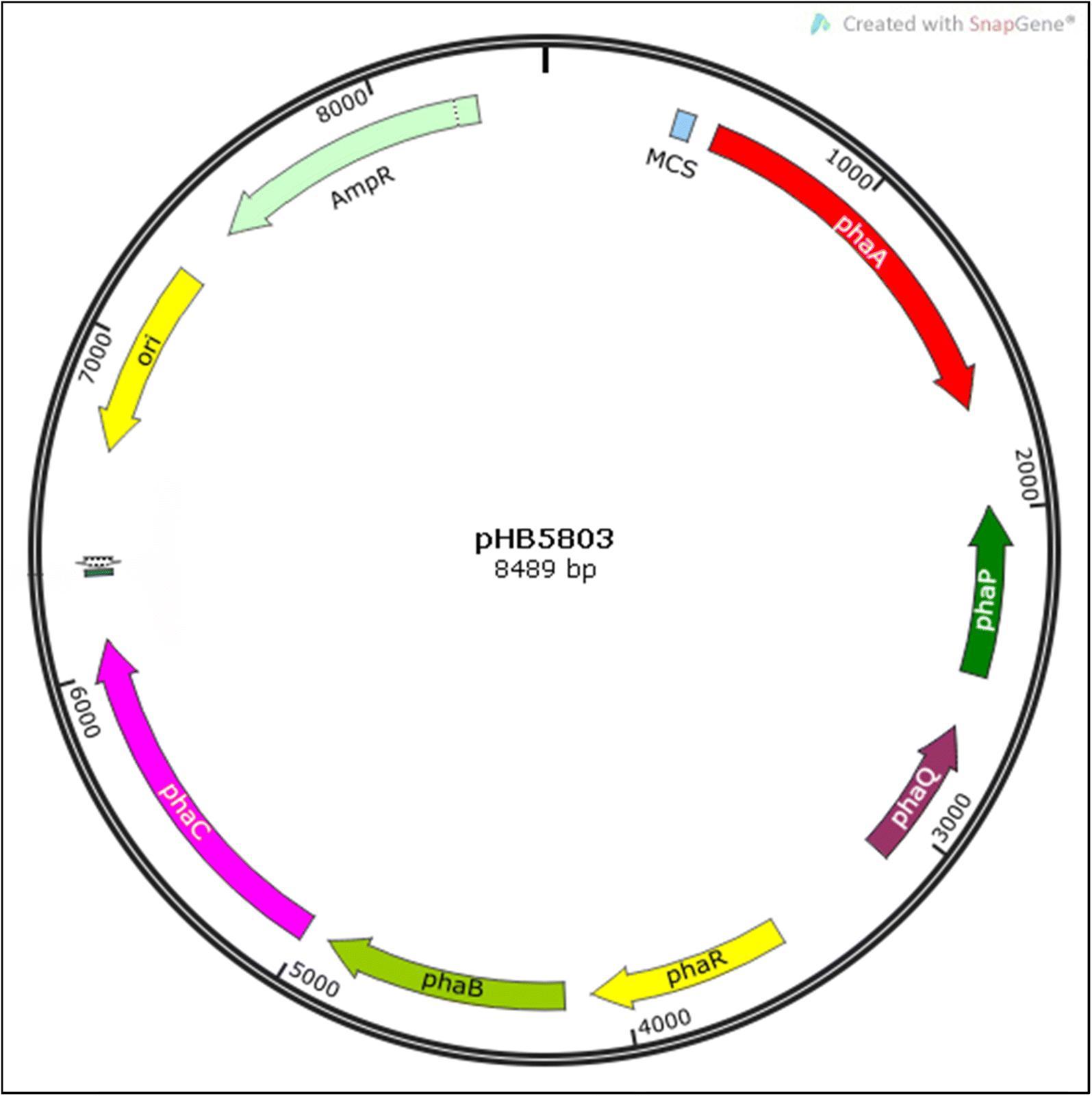Click the 2000 position tick label
The width and height of the screenshot is (1092, 1096).
pos(1026,475)
